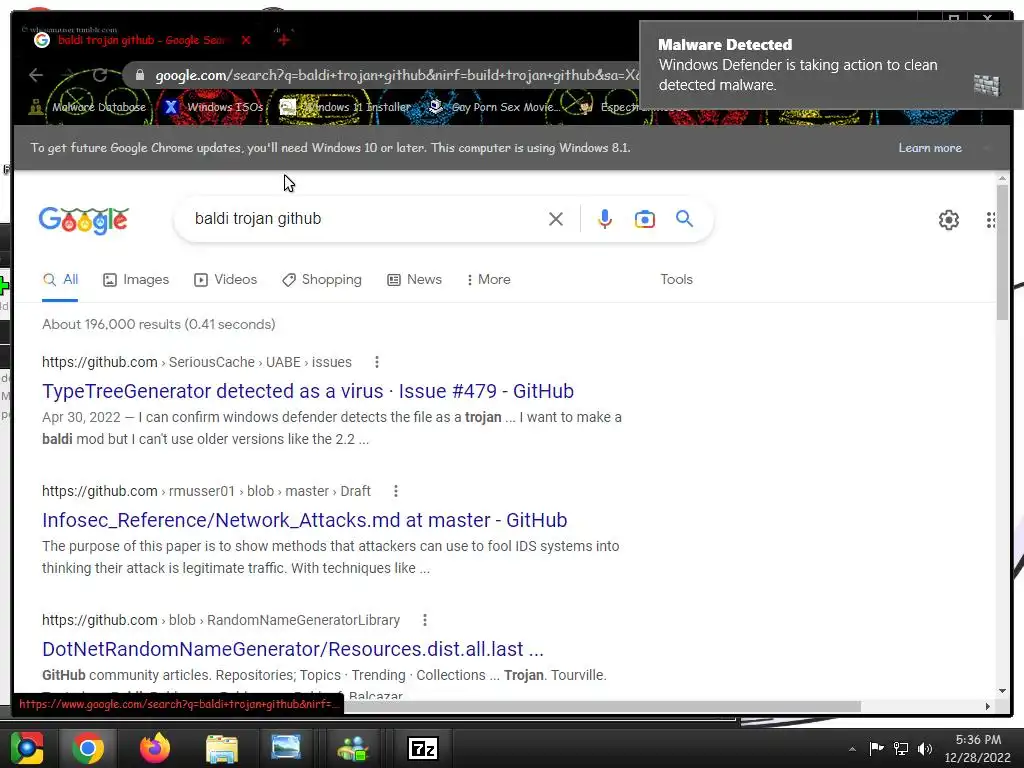
Task: Click the Chrome address bar URL
Action: pos(395,75)
